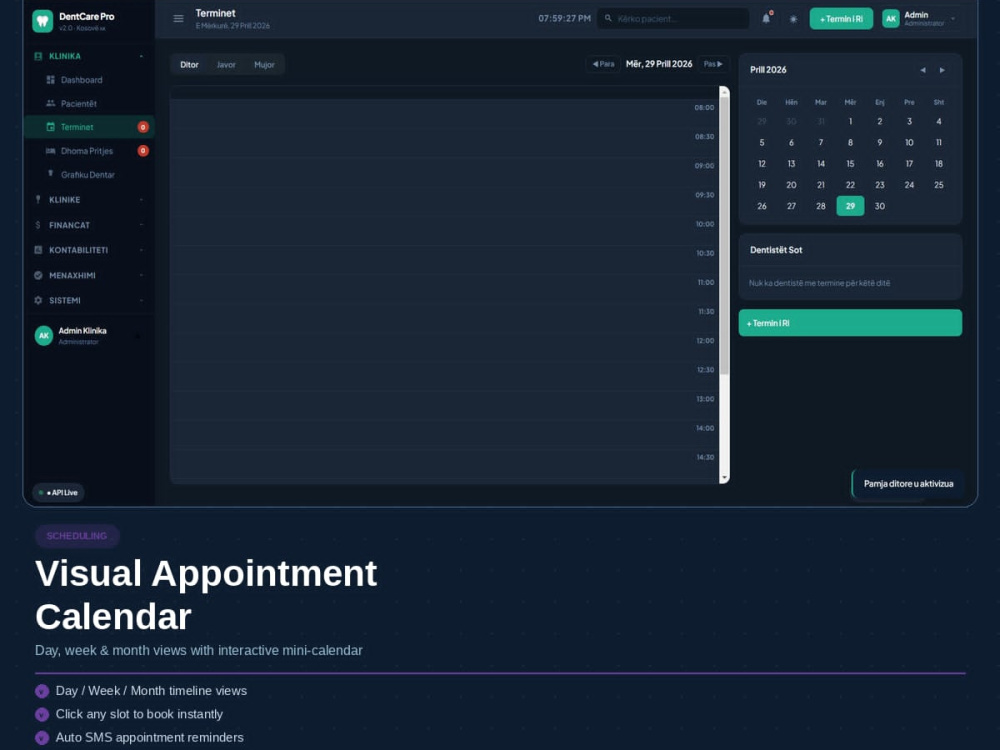The width and height of the screenshot is (1000, 750).
Task: Click the 'Dentistët Sot' heading
Action: pyautogui.click(x=776, y=250)
